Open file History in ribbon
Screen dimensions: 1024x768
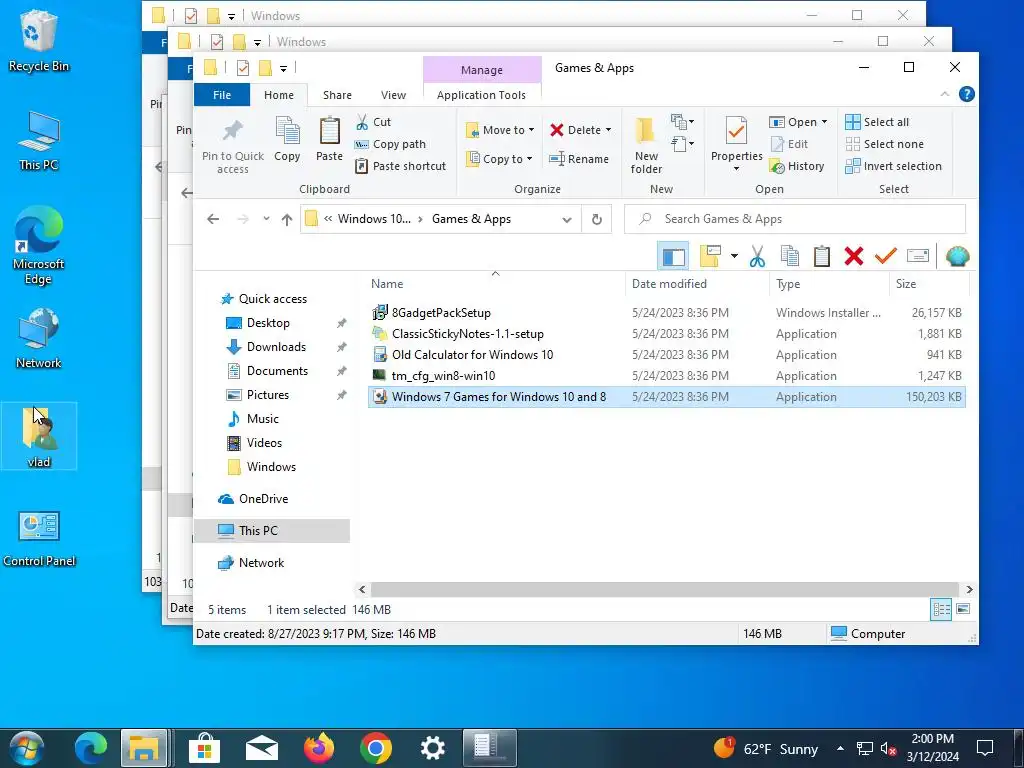(x=797, y=167)
